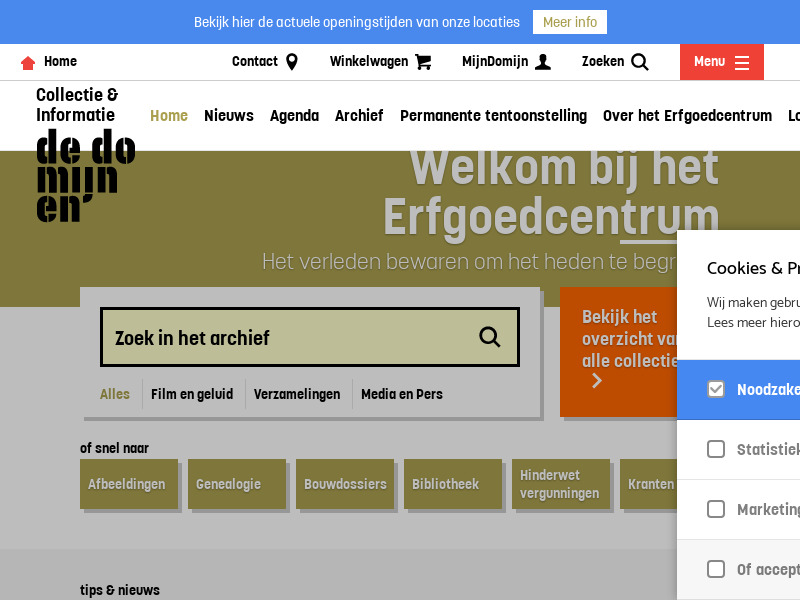800x600 pixels.
Task: Click the search magnifier in the archive search bar
Action: (x=489, y=337)
